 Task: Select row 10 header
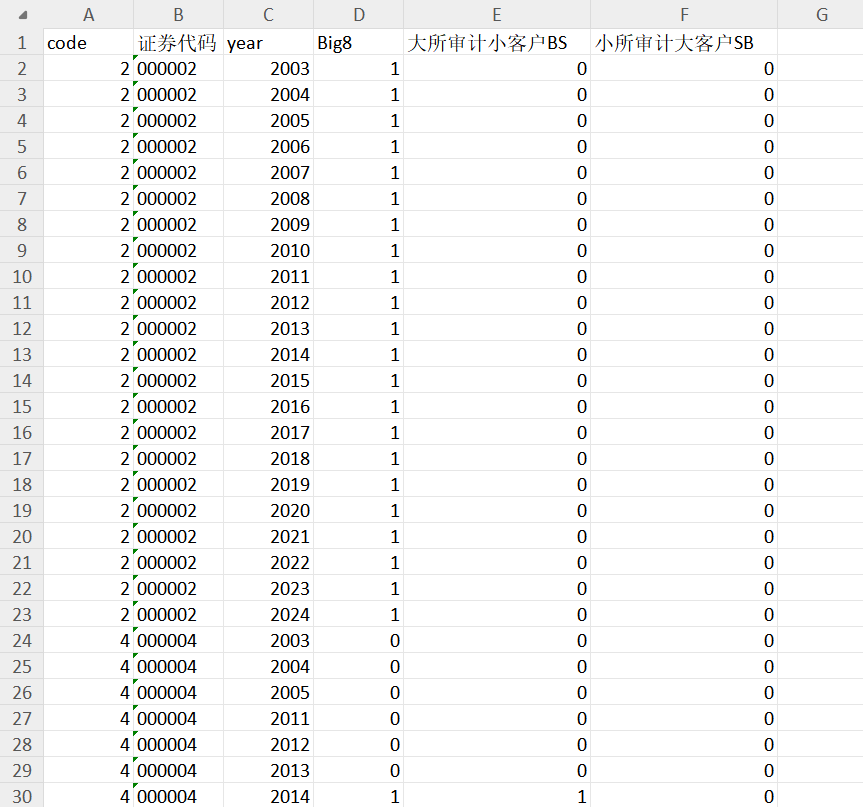22,276
